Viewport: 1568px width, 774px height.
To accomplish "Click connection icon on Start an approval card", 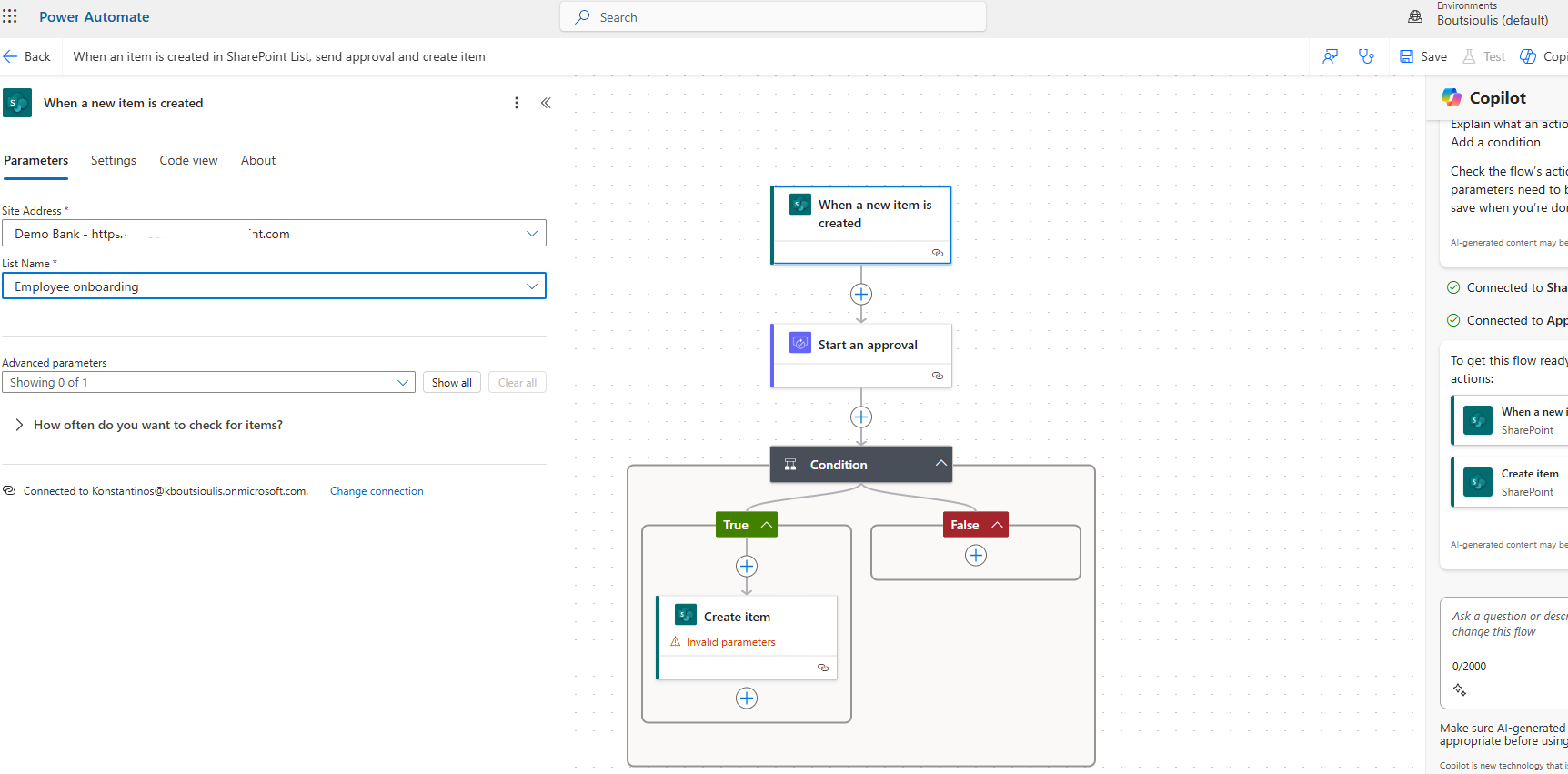I will click(938, 376).
